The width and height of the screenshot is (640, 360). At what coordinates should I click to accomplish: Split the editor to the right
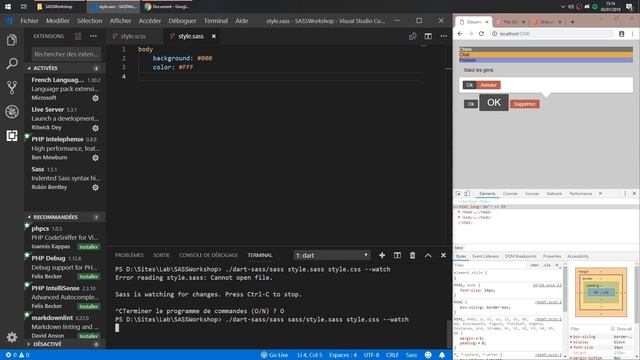click(428, 36)
